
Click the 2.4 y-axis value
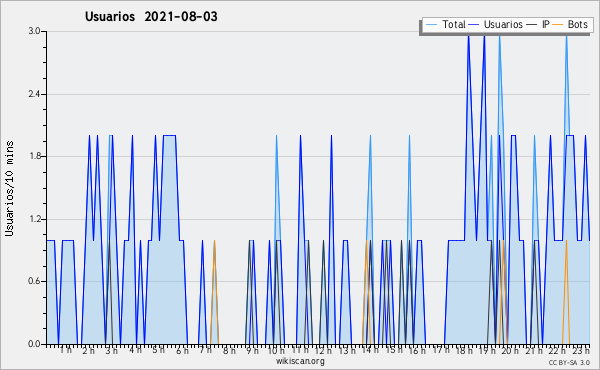(x=34, y=94)
